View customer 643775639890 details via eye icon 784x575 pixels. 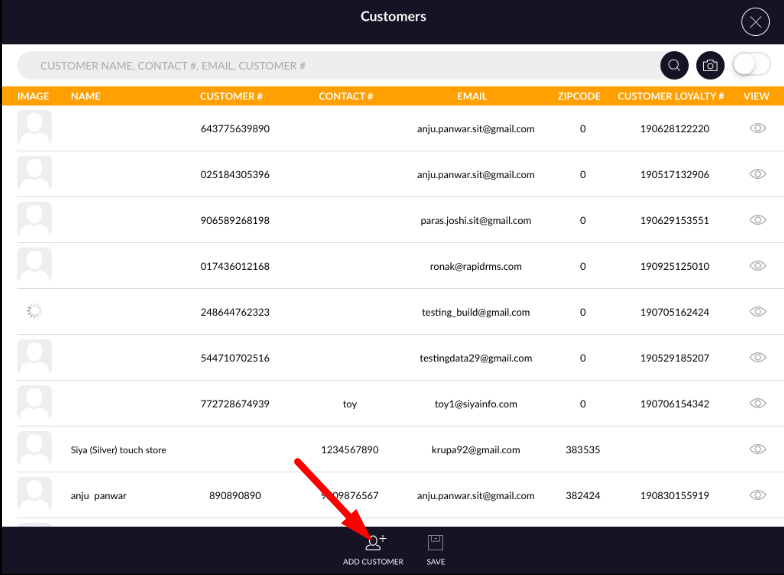pyautogui.click(x=757, y=129)
